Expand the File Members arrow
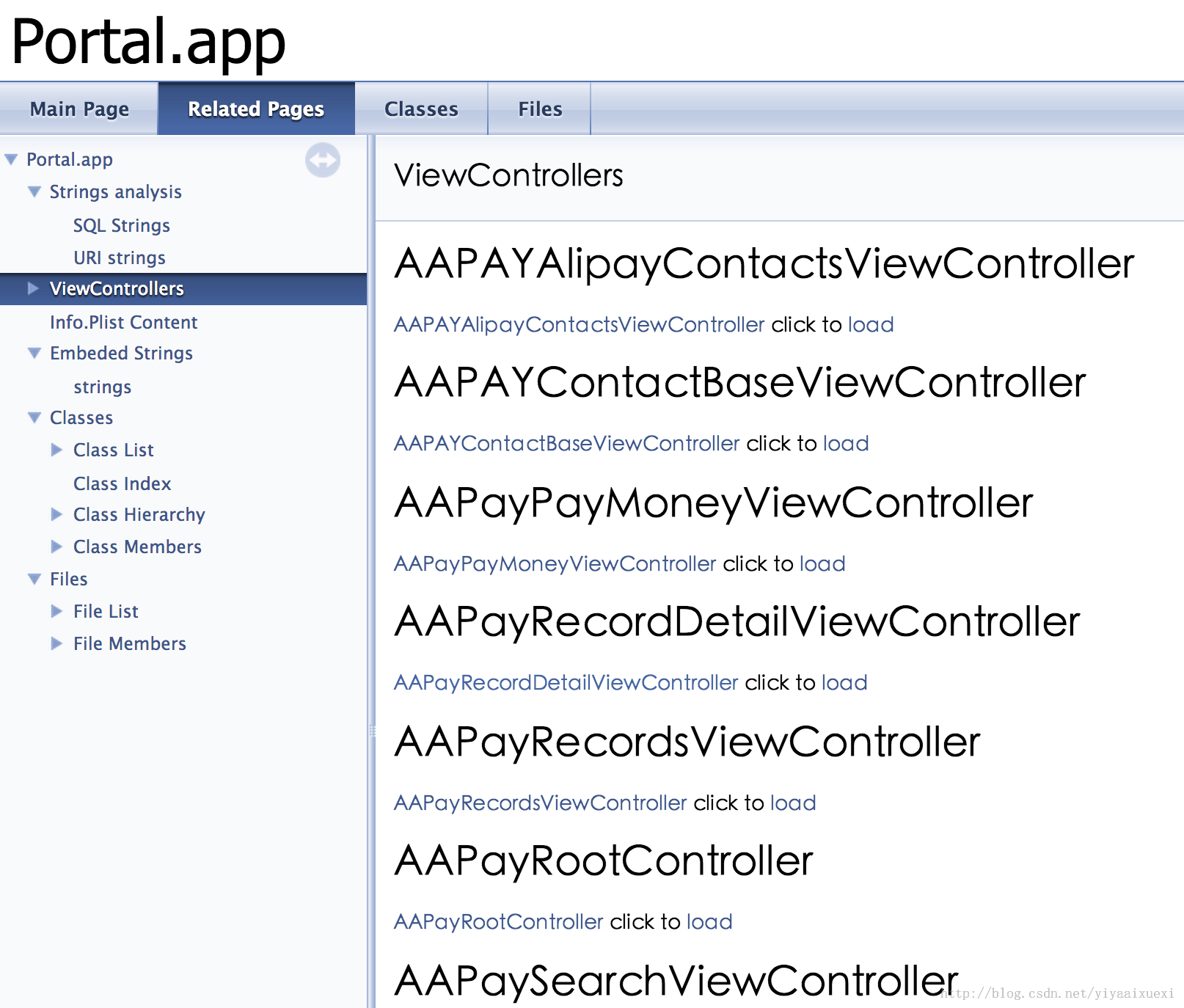Screen dimensions: 1184x1008 coord(56,643)
